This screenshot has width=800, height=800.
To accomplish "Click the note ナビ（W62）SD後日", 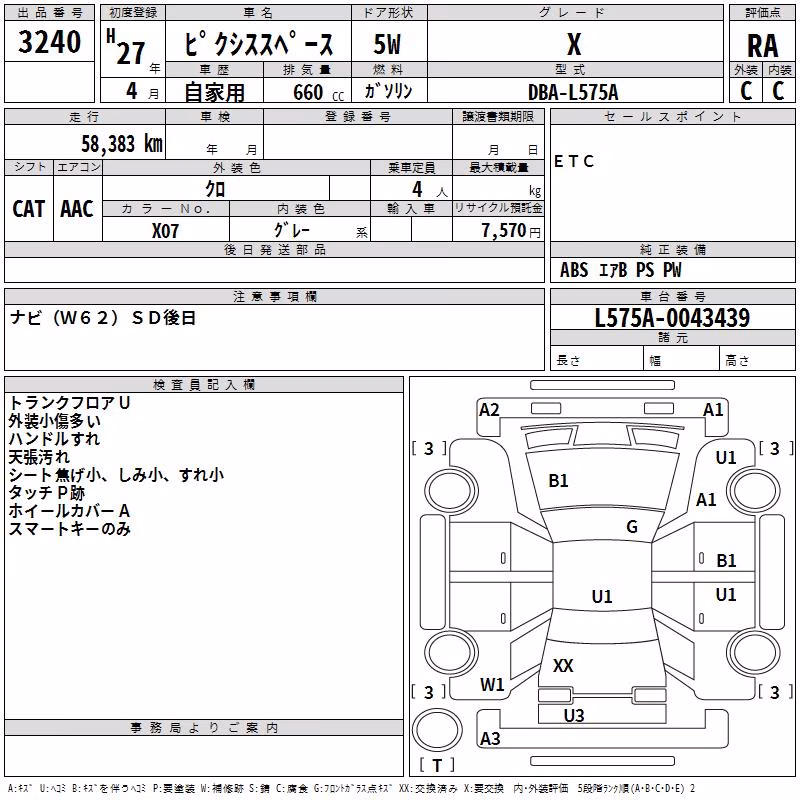I will 103,318.
